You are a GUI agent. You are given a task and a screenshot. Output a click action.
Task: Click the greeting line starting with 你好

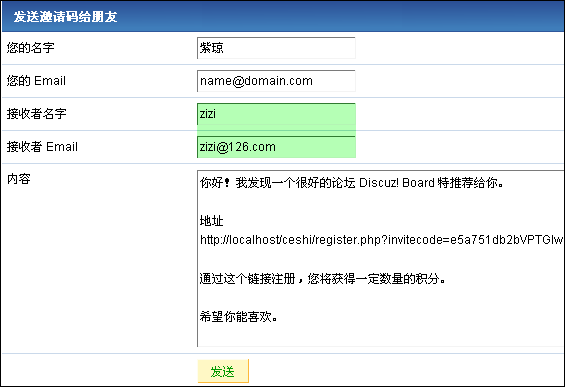(x=352, y=183)
